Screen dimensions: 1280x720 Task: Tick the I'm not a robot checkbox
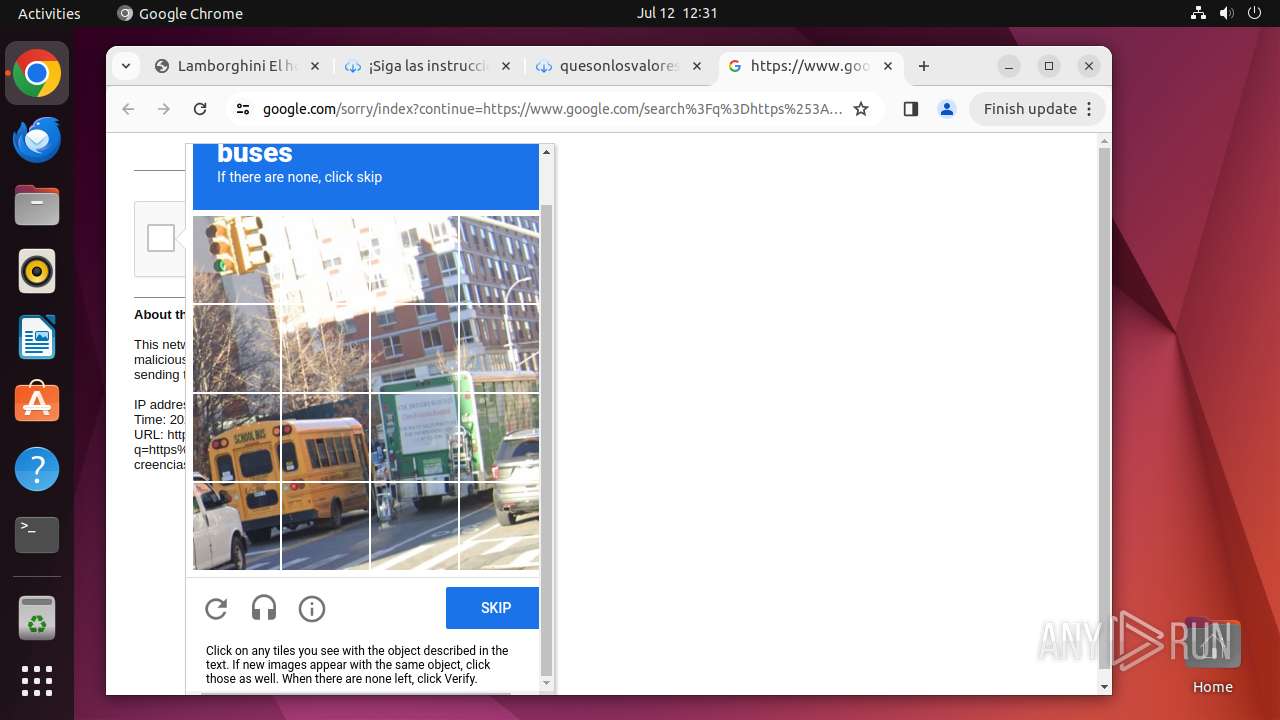coord(161,238)
